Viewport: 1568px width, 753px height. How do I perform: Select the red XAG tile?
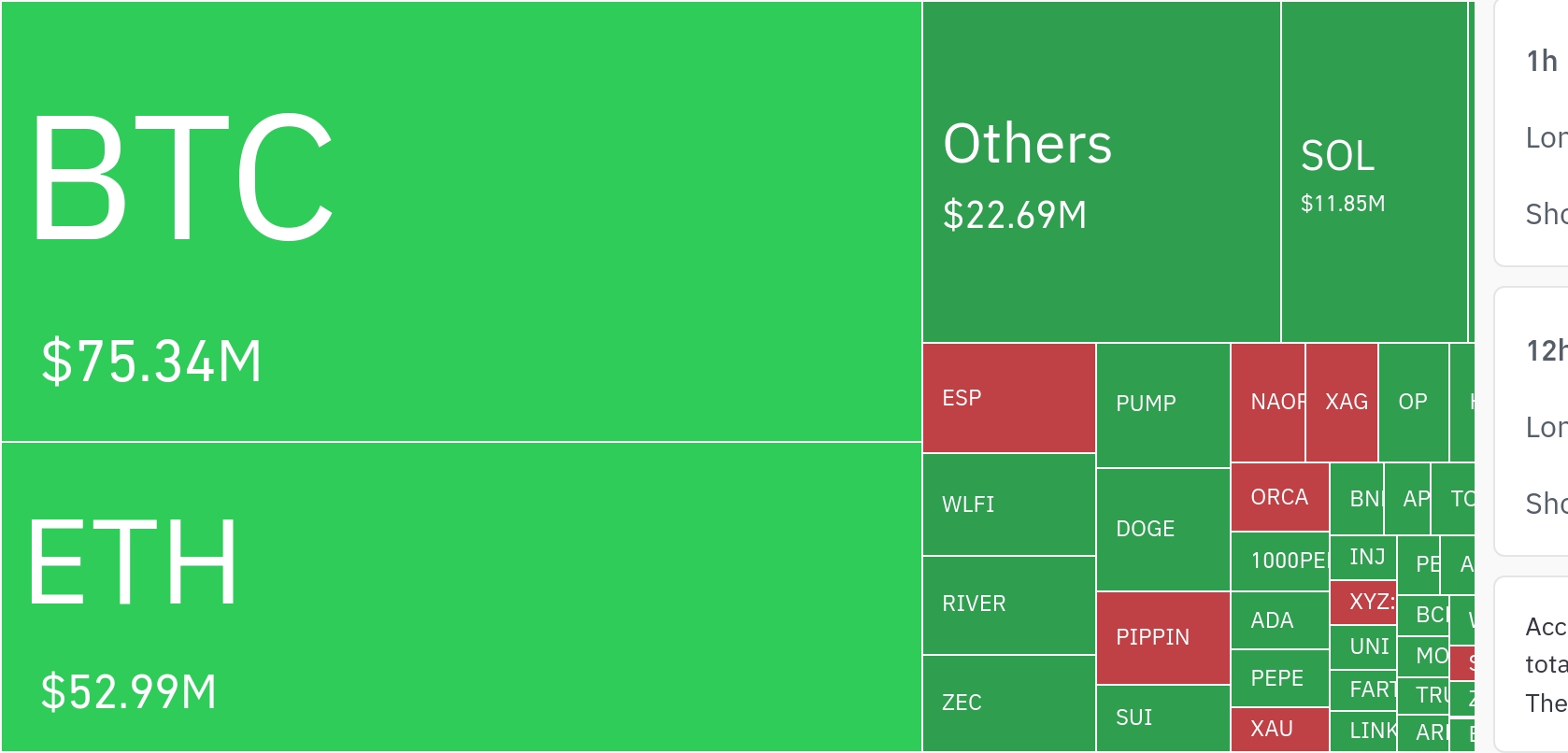click(1341, 402)
